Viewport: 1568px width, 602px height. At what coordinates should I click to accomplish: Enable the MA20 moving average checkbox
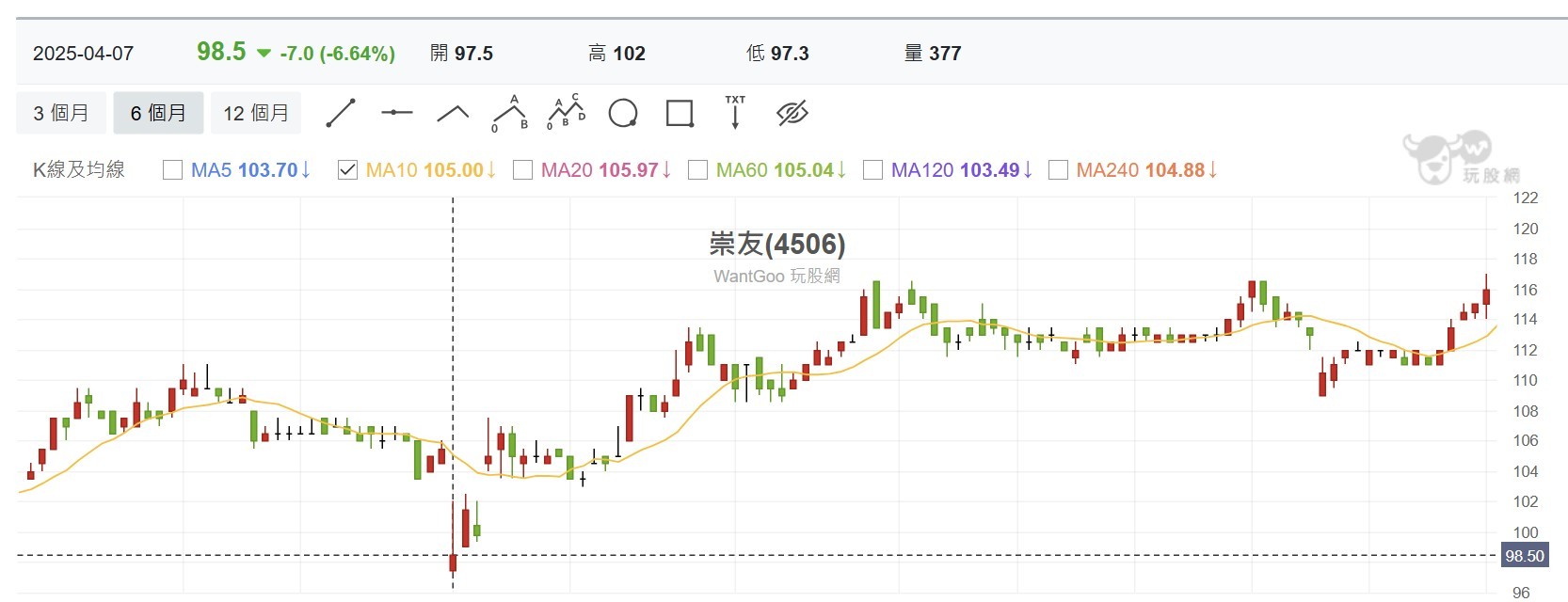(522, 170)
